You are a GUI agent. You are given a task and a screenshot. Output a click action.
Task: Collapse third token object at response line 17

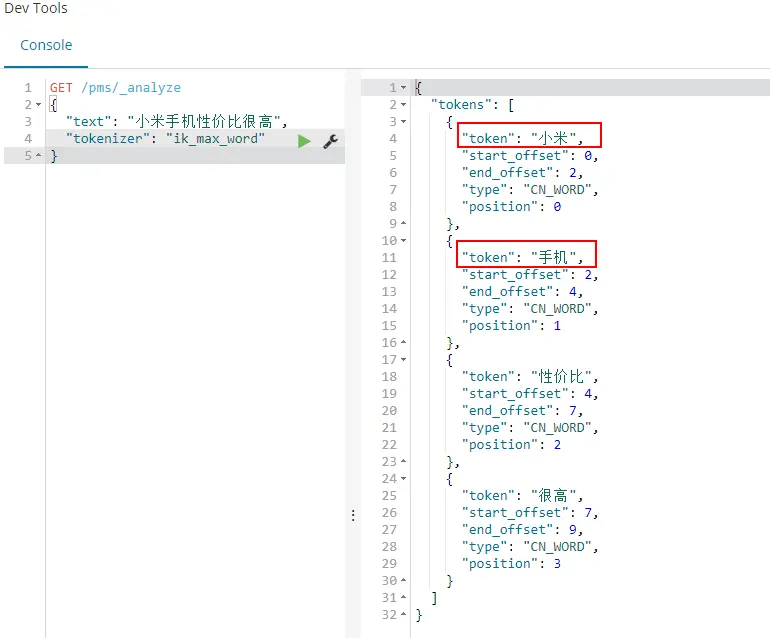point(404,360)
